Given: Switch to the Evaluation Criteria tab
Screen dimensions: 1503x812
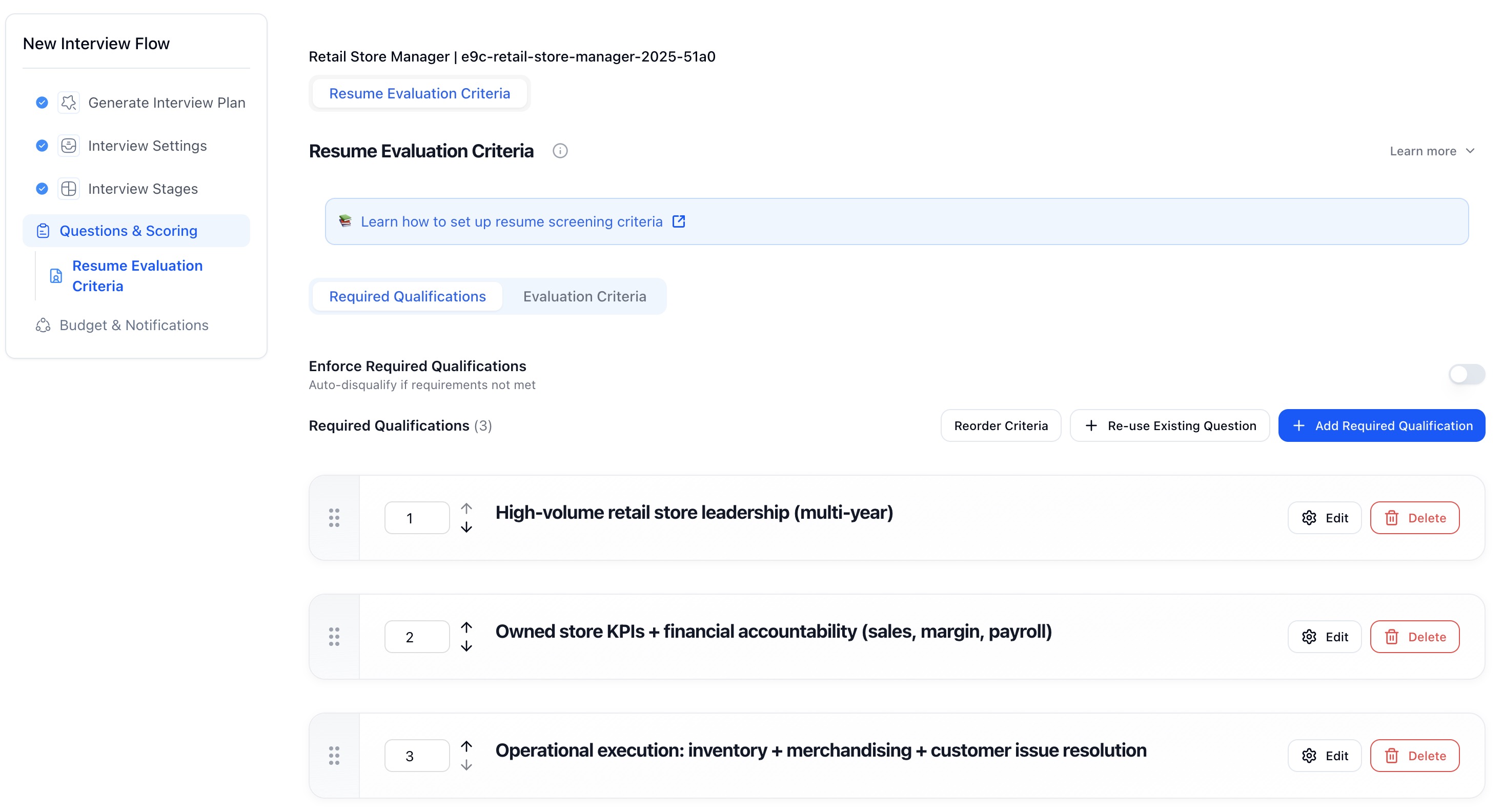Looking at the screenshot, I should click(584, 296).
